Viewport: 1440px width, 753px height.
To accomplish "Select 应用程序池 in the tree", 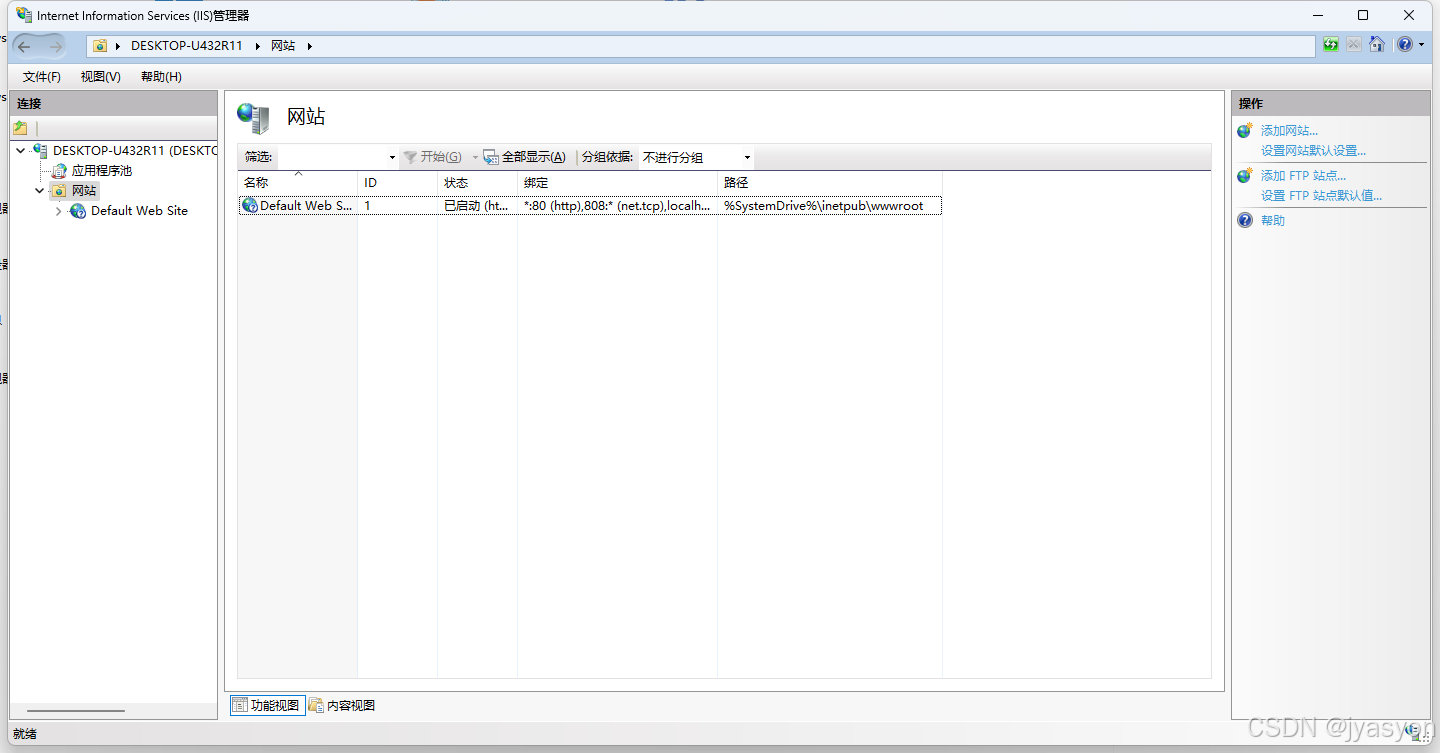I will 101,171.
